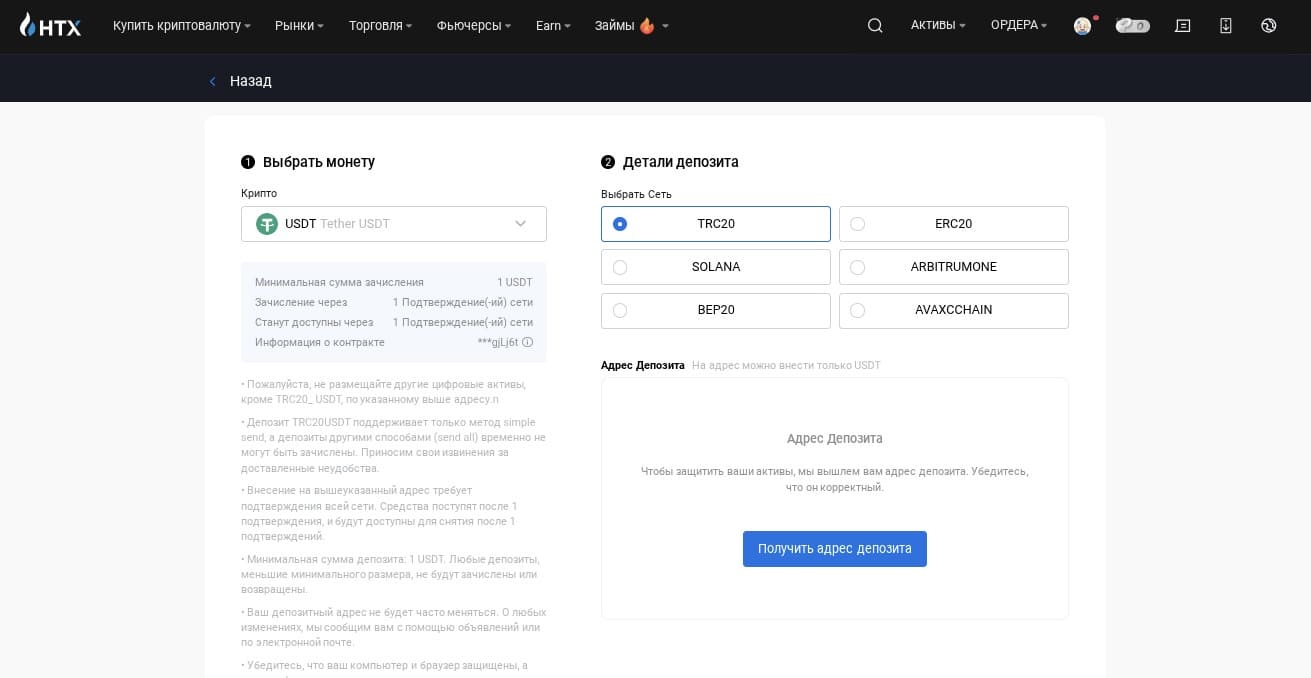Click the Tether USDT coin icon
The image size is (1311, 678).
[x=267, y=224]
